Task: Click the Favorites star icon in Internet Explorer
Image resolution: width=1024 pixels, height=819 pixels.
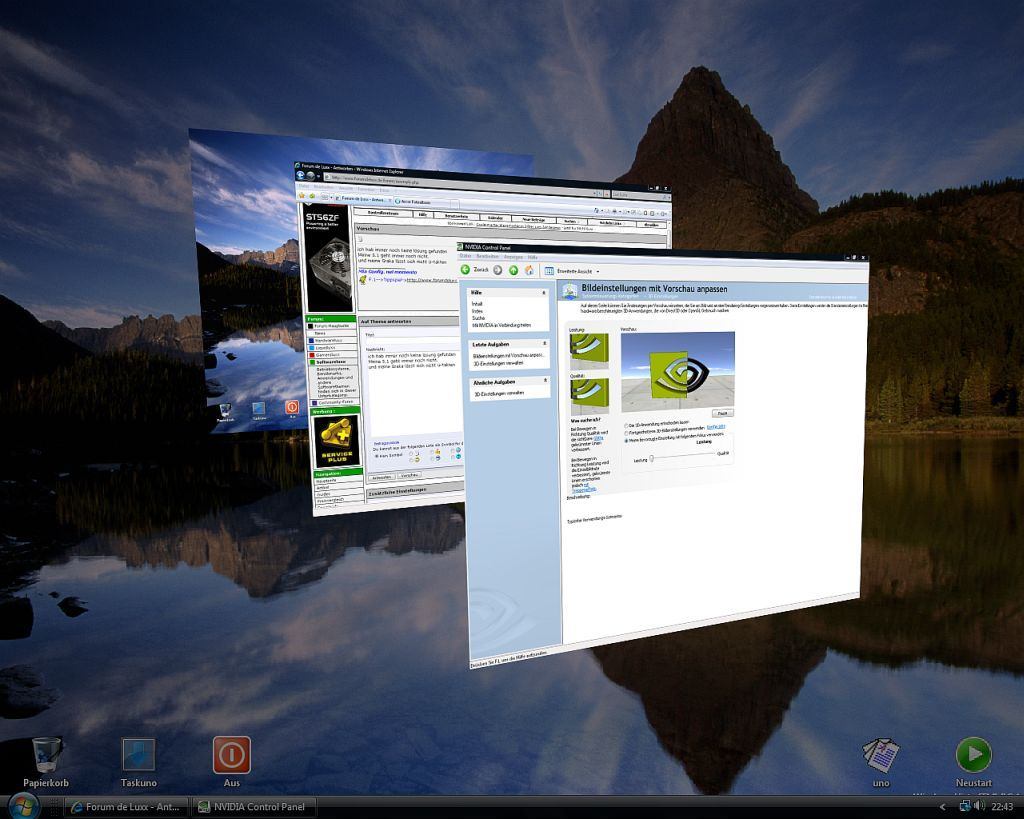Action: pos(302,195)
